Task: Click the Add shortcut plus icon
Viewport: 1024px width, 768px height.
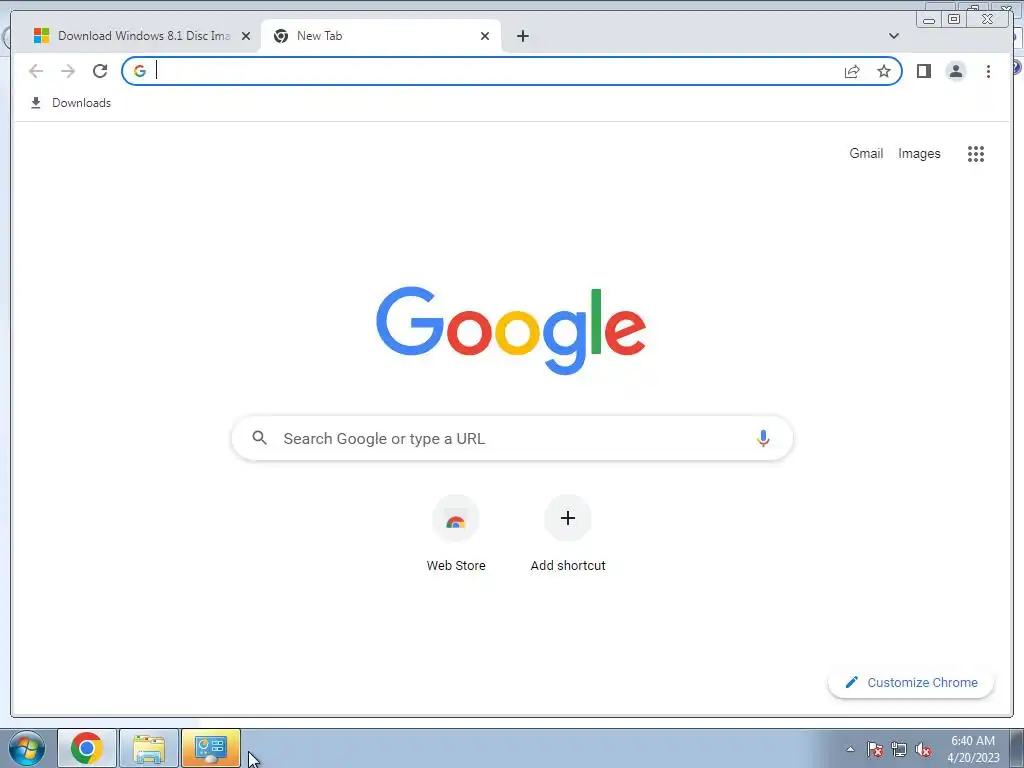Action: 568,518
